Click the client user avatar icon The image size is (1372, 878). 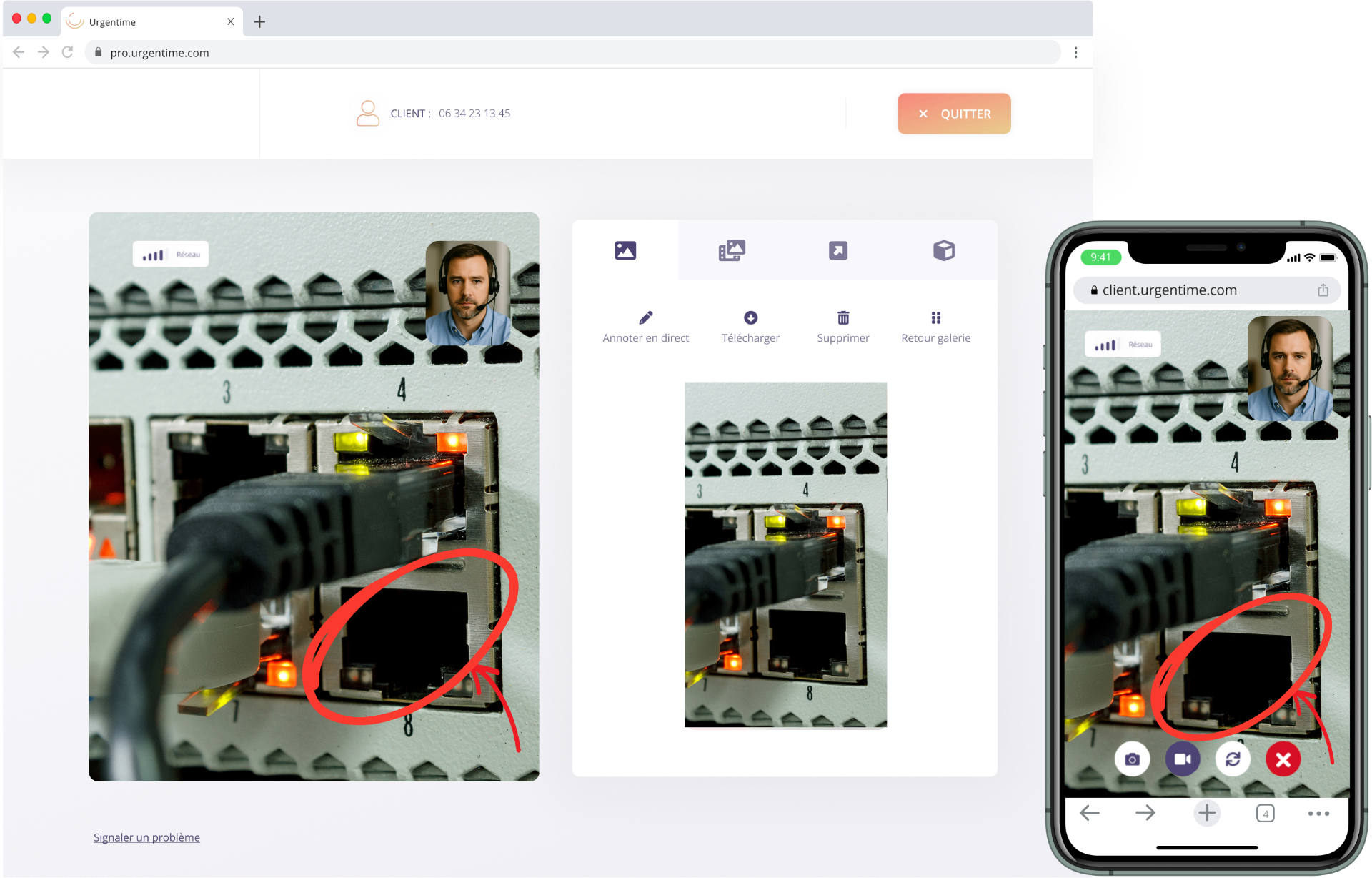tap(368, 113)
